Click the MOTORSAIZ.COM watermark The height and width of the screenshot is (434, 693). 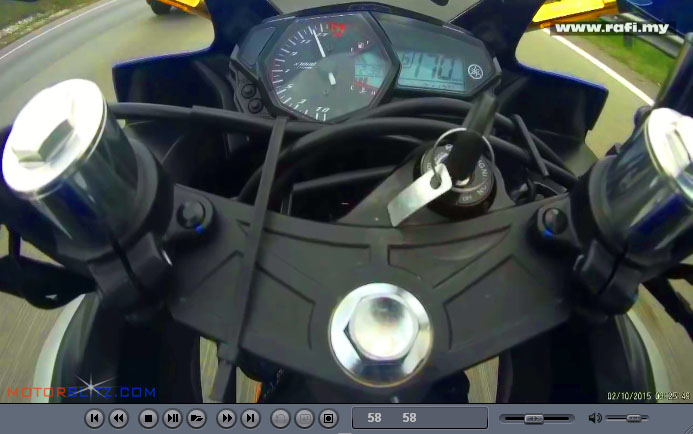[82, 392]
